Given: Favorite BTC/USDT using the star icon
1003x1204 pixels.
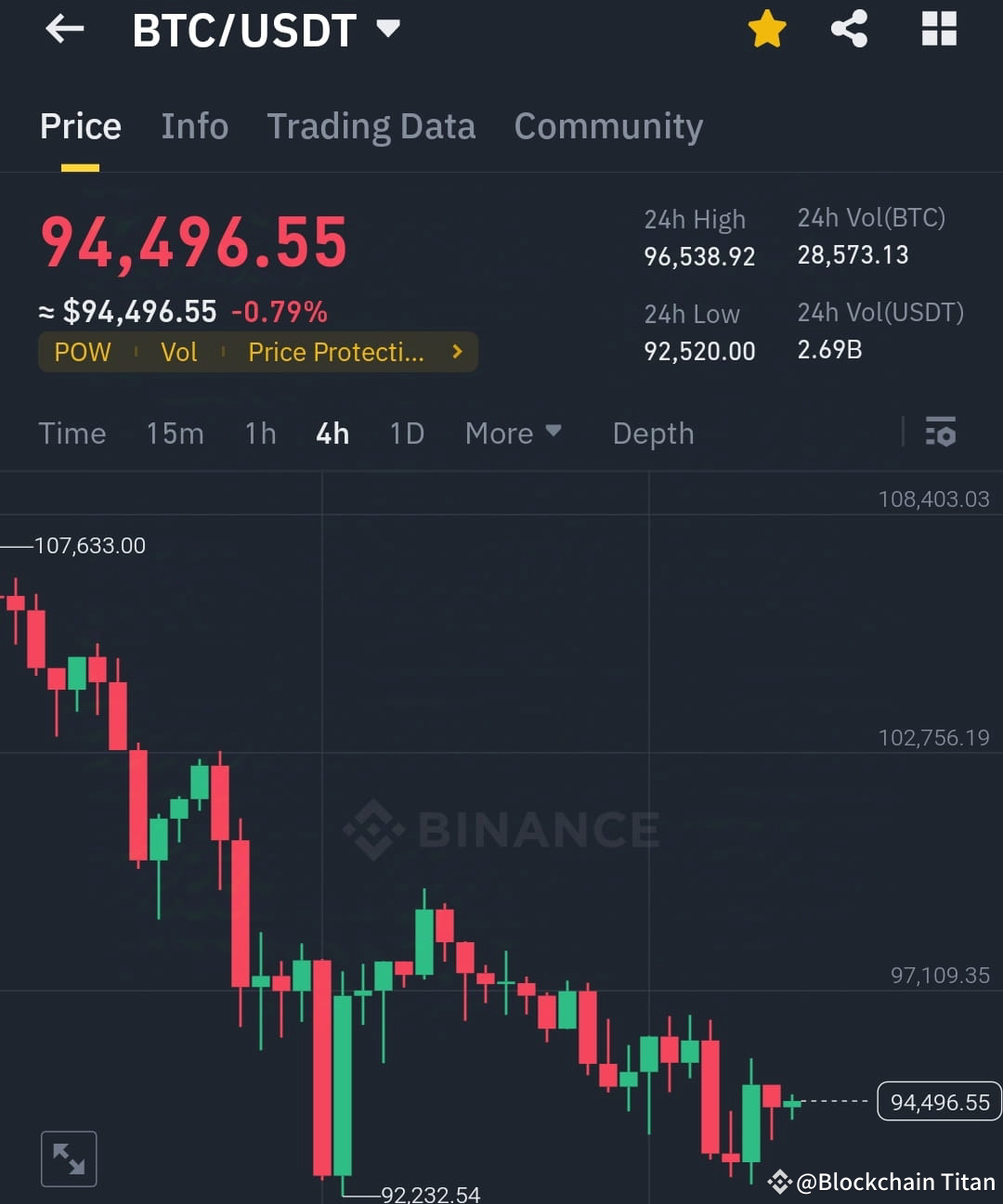Looking at the screenshot, I should [x=767, y=28].
